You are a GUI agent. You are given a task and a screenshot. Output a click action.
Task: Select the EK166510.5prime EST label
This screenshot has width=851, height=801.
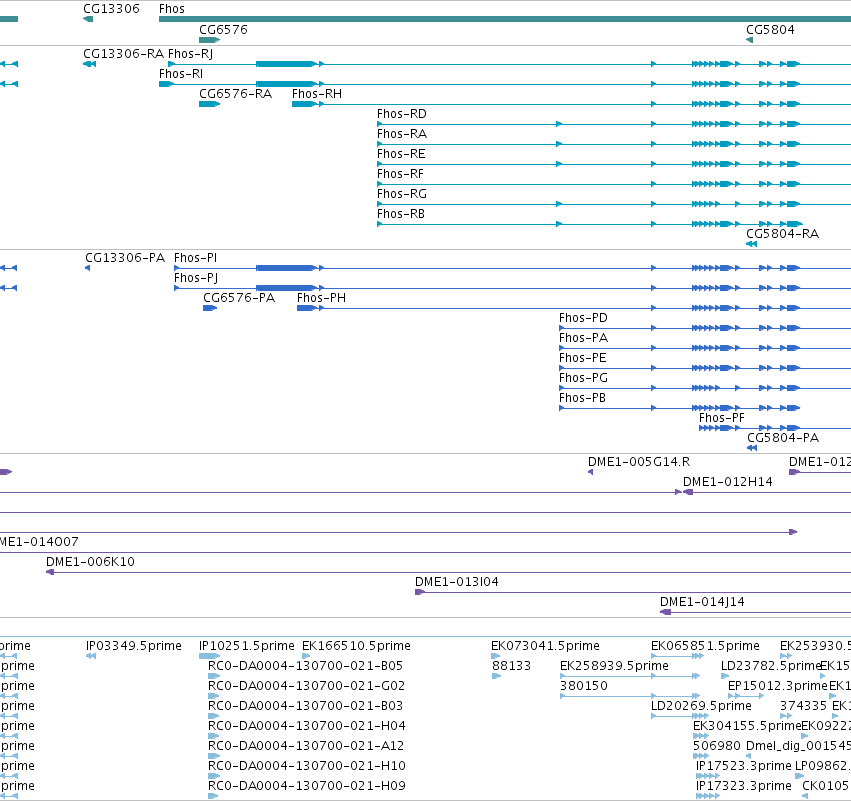[356, 646]
